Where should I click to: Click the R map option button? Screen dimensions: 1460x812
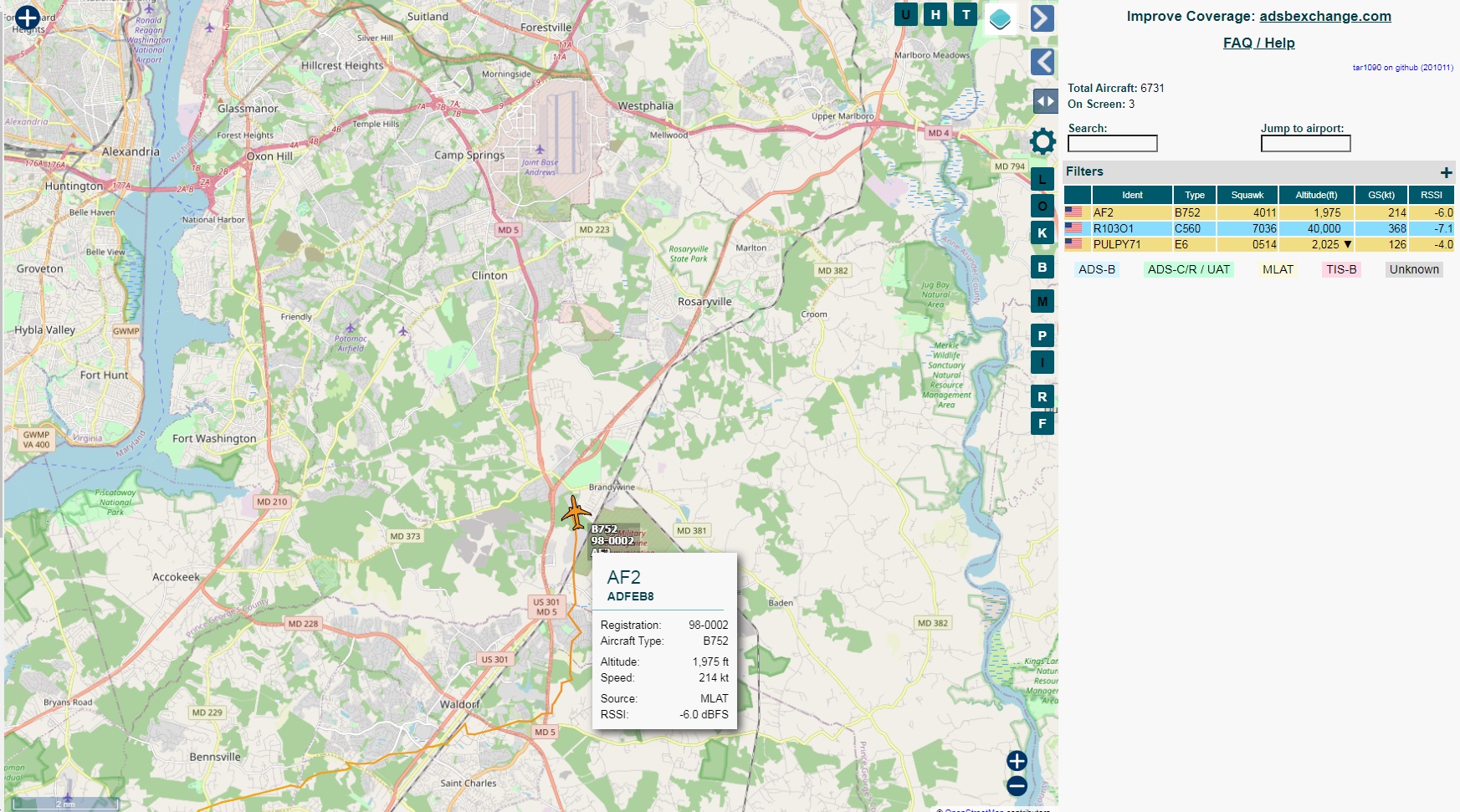(1042, 397)
